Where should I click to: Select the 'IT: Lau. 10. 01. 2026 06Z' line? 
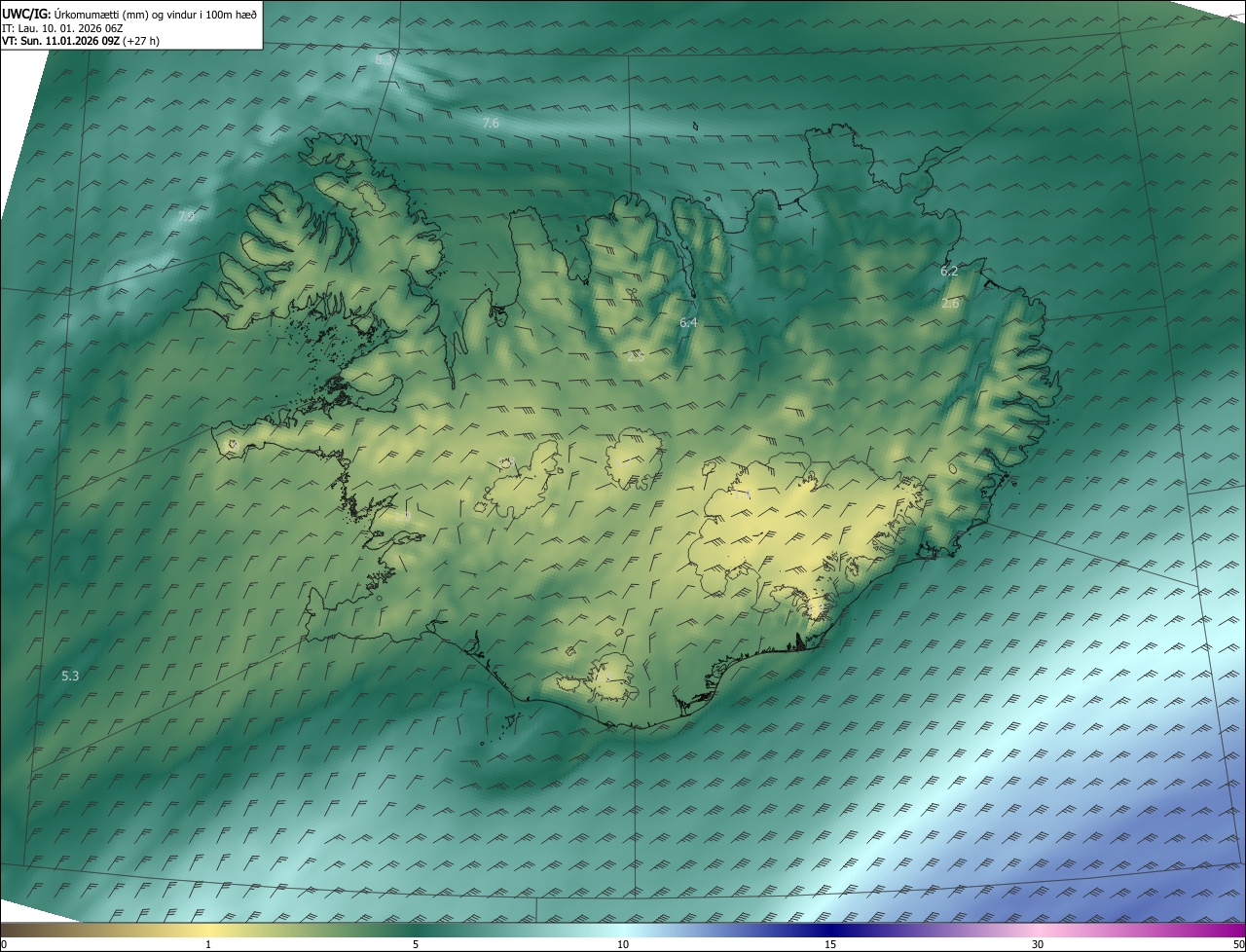(x=62, y=28)
